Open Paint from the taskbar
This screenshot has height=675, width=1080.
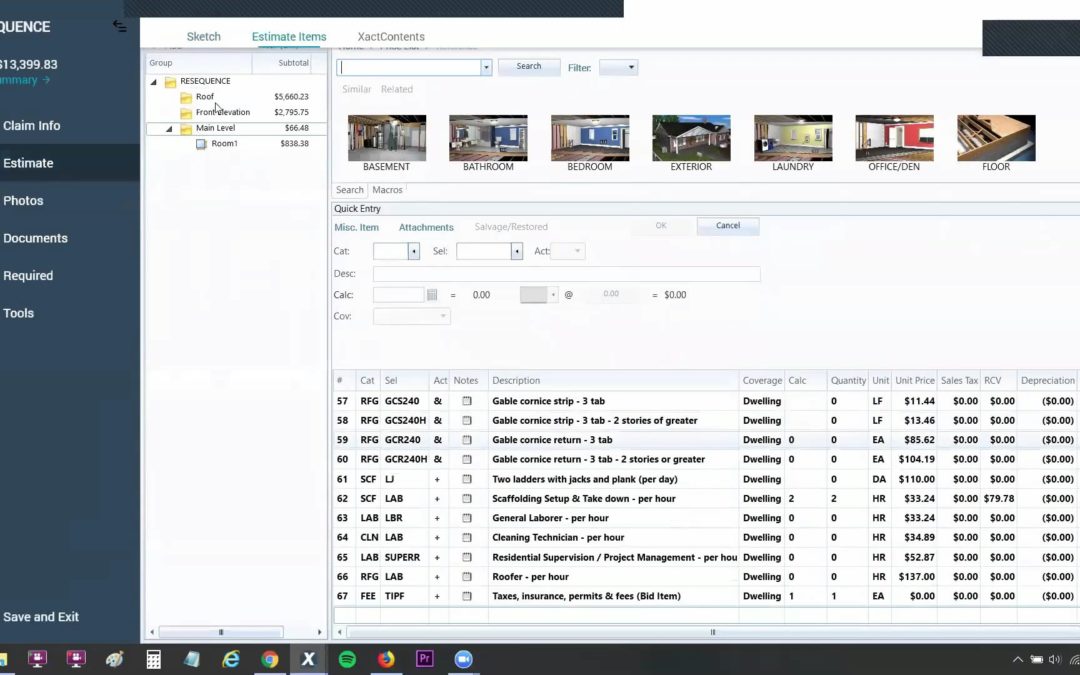pyautogui.click(x=114, y=659)
